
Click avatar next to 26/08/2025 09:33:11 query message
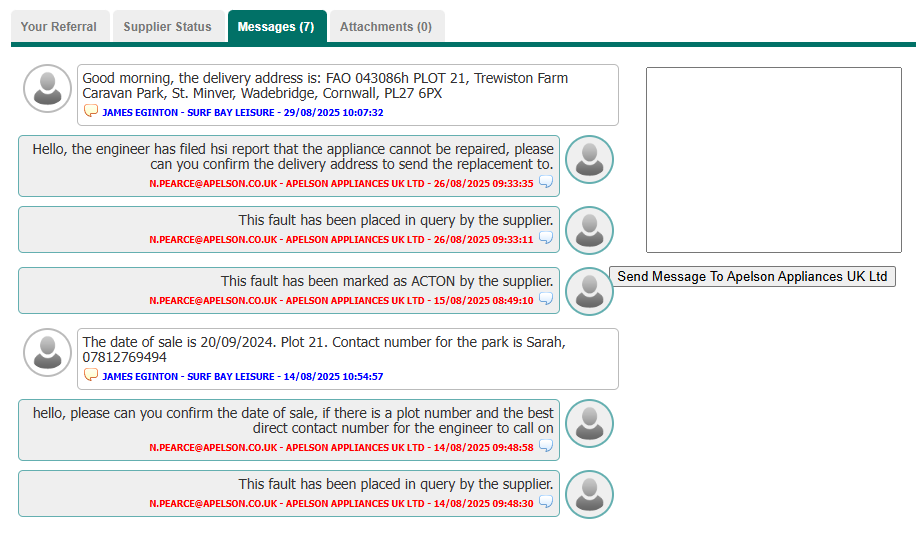589,230
